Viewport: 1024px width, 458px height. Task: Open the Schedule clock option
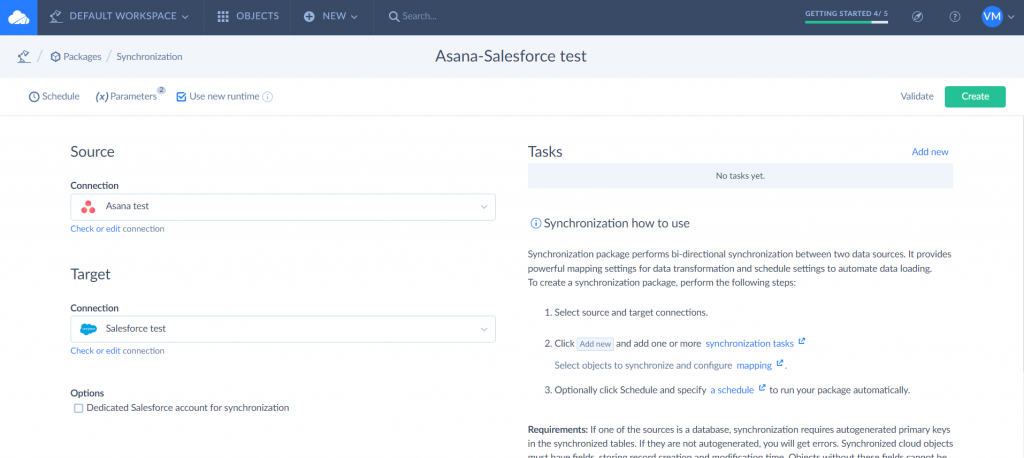pos(54,97)
